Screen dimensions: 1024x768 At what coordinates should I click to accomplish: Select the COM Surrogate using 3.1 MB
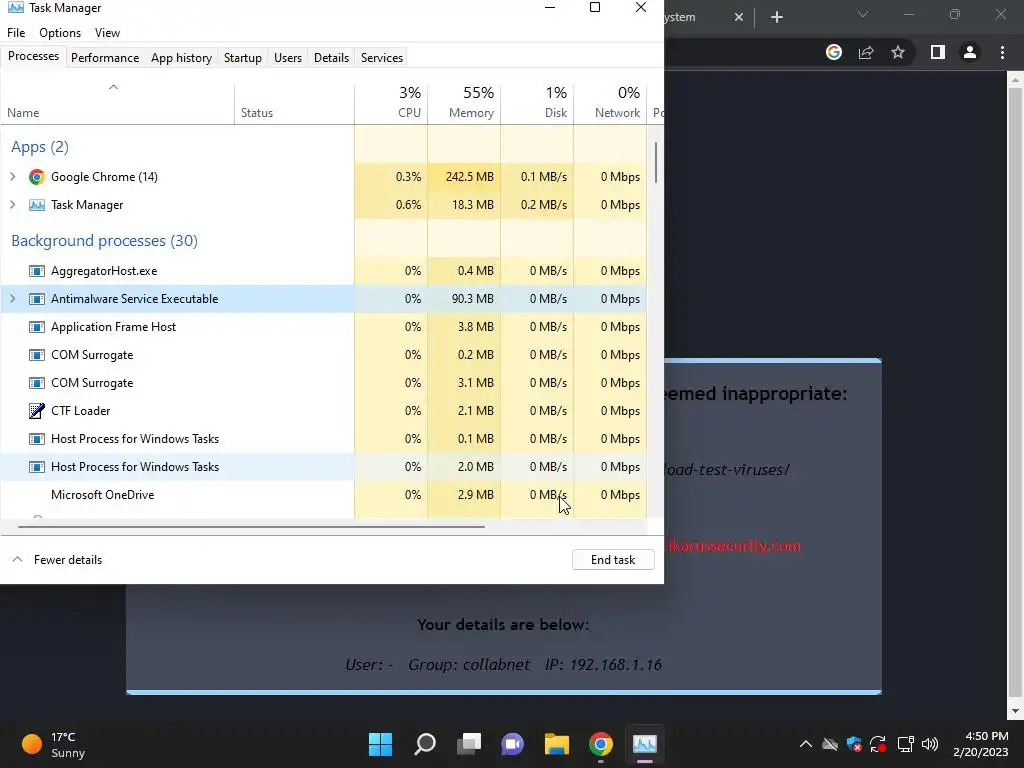[324, 383]
